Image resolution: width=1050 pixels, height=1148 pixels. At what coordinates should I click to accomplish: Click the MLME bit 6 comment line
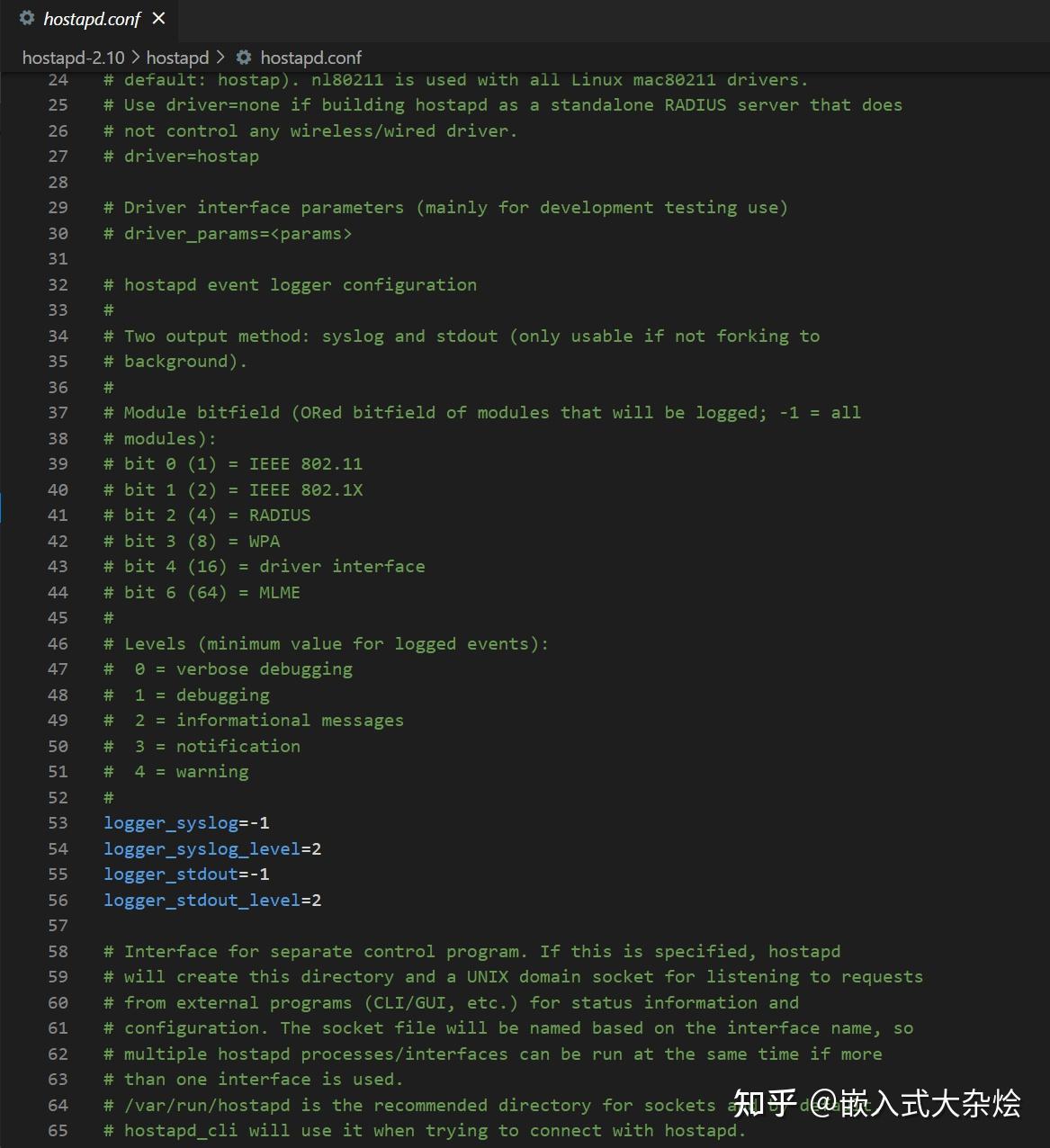pos(202,592)
